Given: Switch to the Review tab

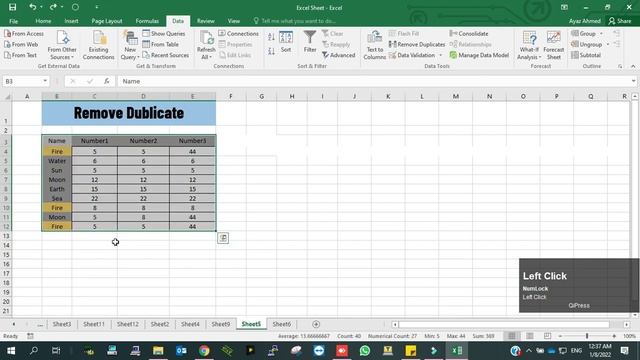Looking at the screenshot, I should point(206,21).
